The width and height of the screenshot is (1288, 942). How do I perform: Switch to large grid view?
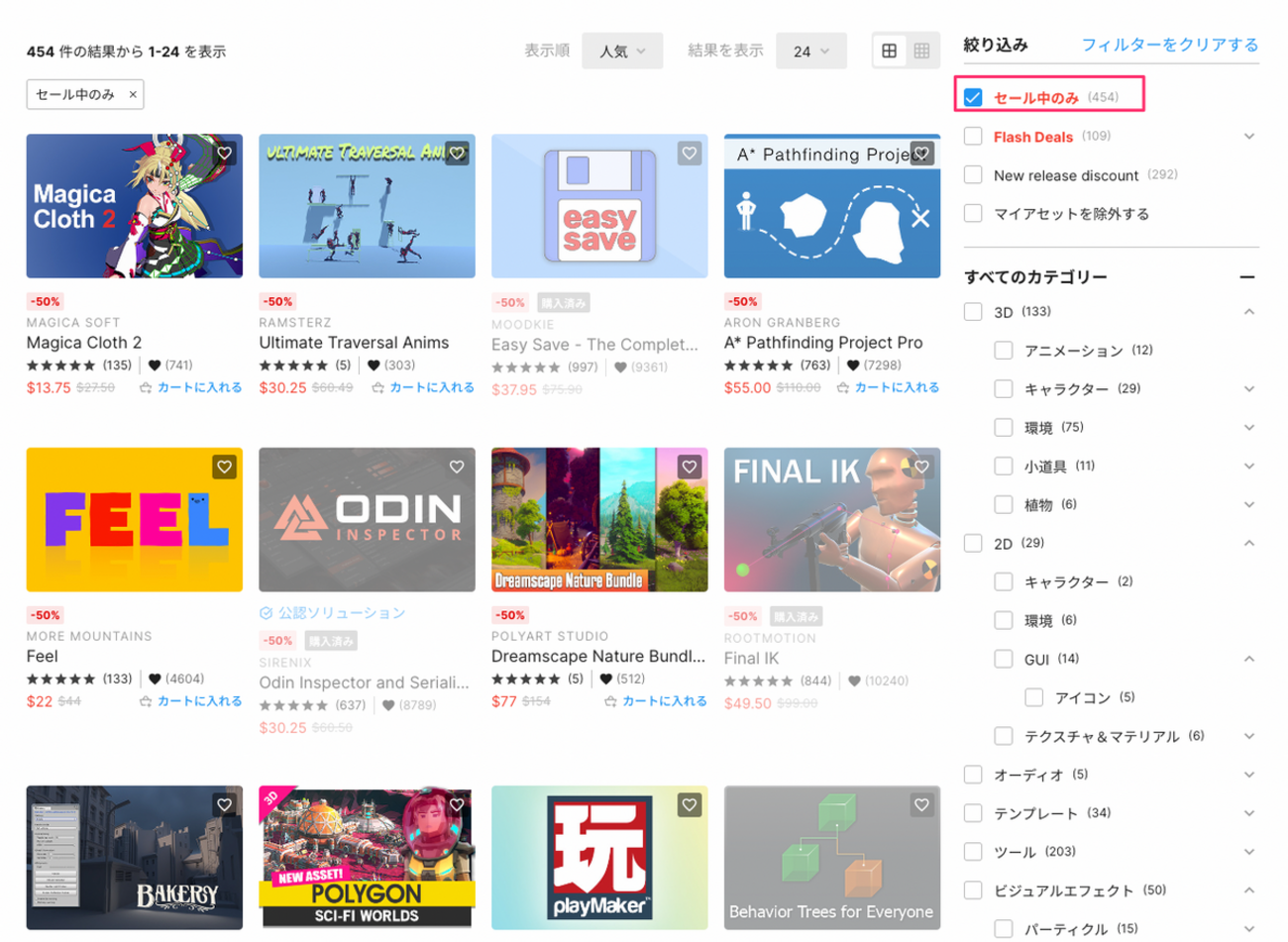[x=890, y=52]
